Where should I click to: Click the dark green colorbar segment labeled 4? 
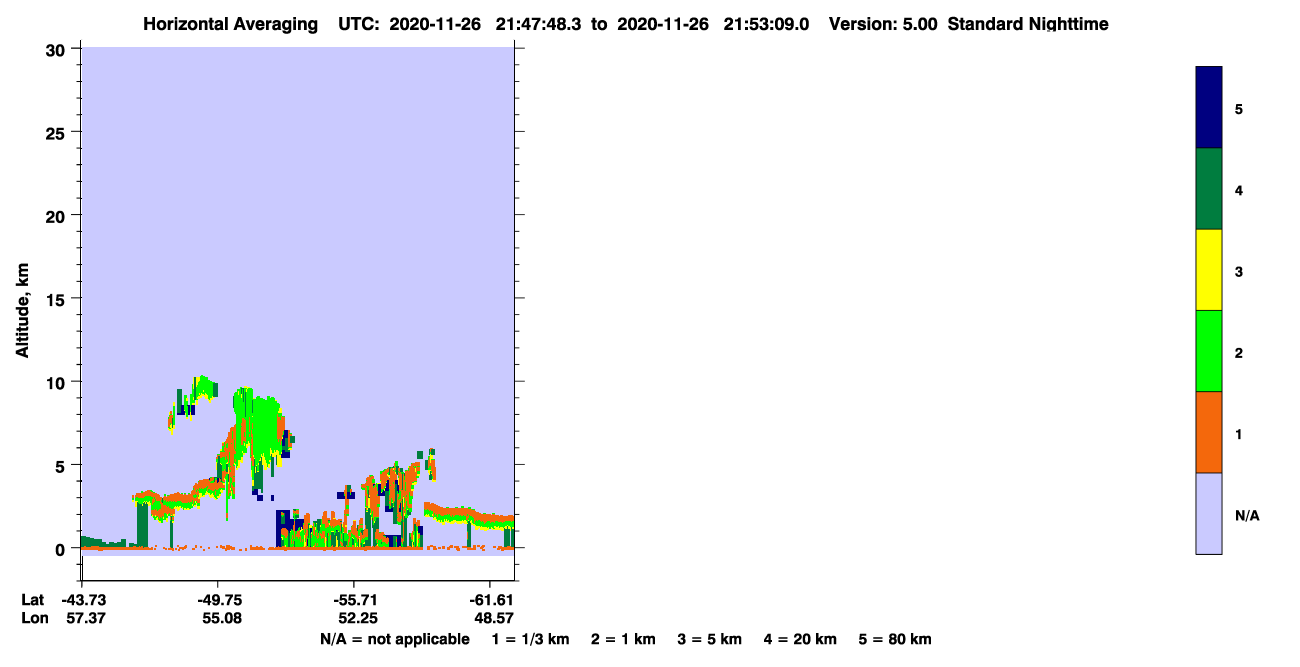pyautogui.click(x=1209, y=189)
